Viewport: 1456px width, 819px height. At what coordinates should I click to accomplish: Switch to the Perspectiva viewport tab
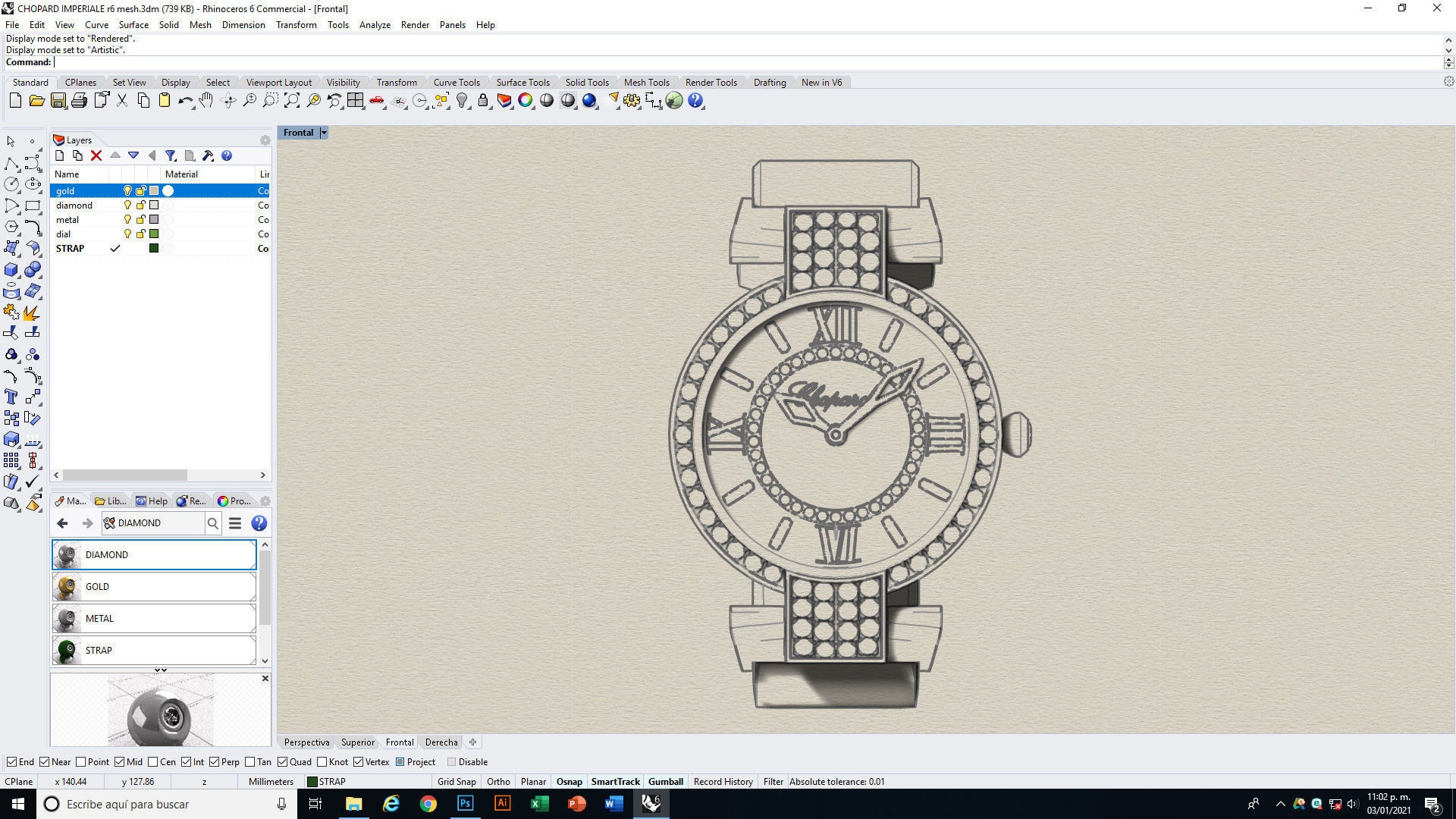(306, 742)
